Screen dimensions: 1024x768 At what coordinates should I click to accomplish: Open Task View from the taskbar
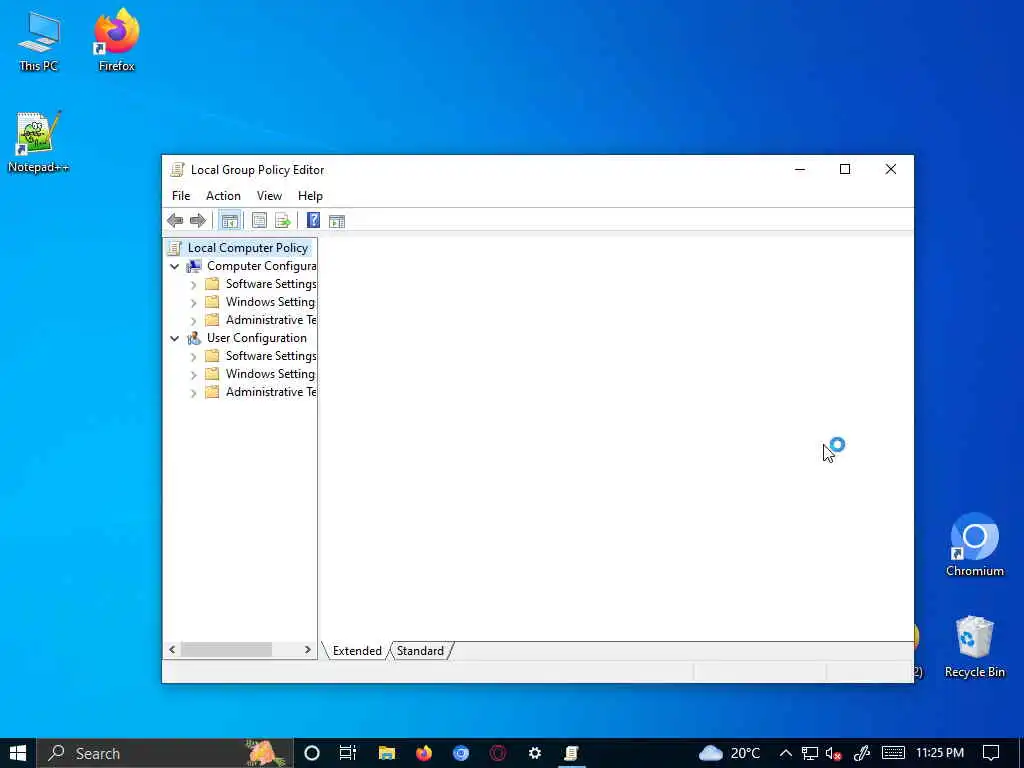(x=348, y=753)
